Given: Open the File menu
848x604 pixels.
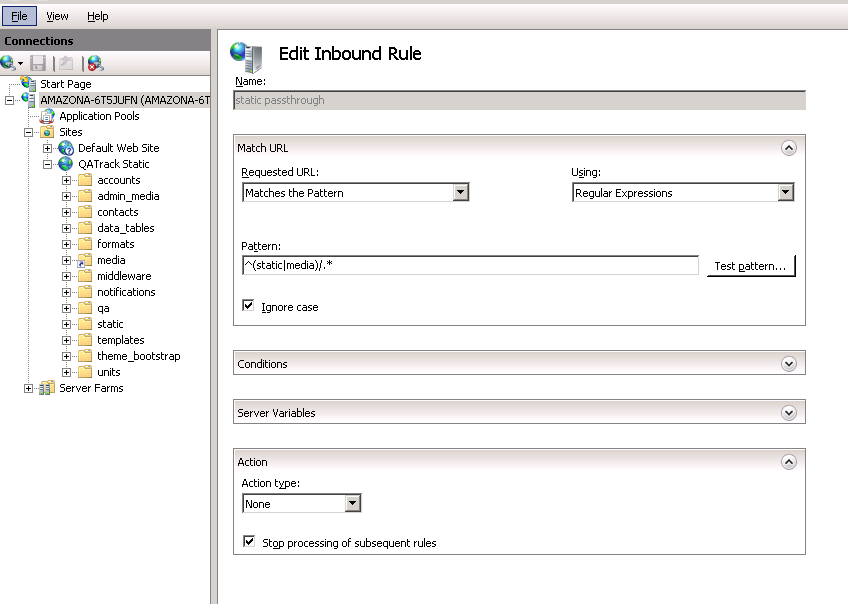Looking at the screenshot, I should point(19,16).
